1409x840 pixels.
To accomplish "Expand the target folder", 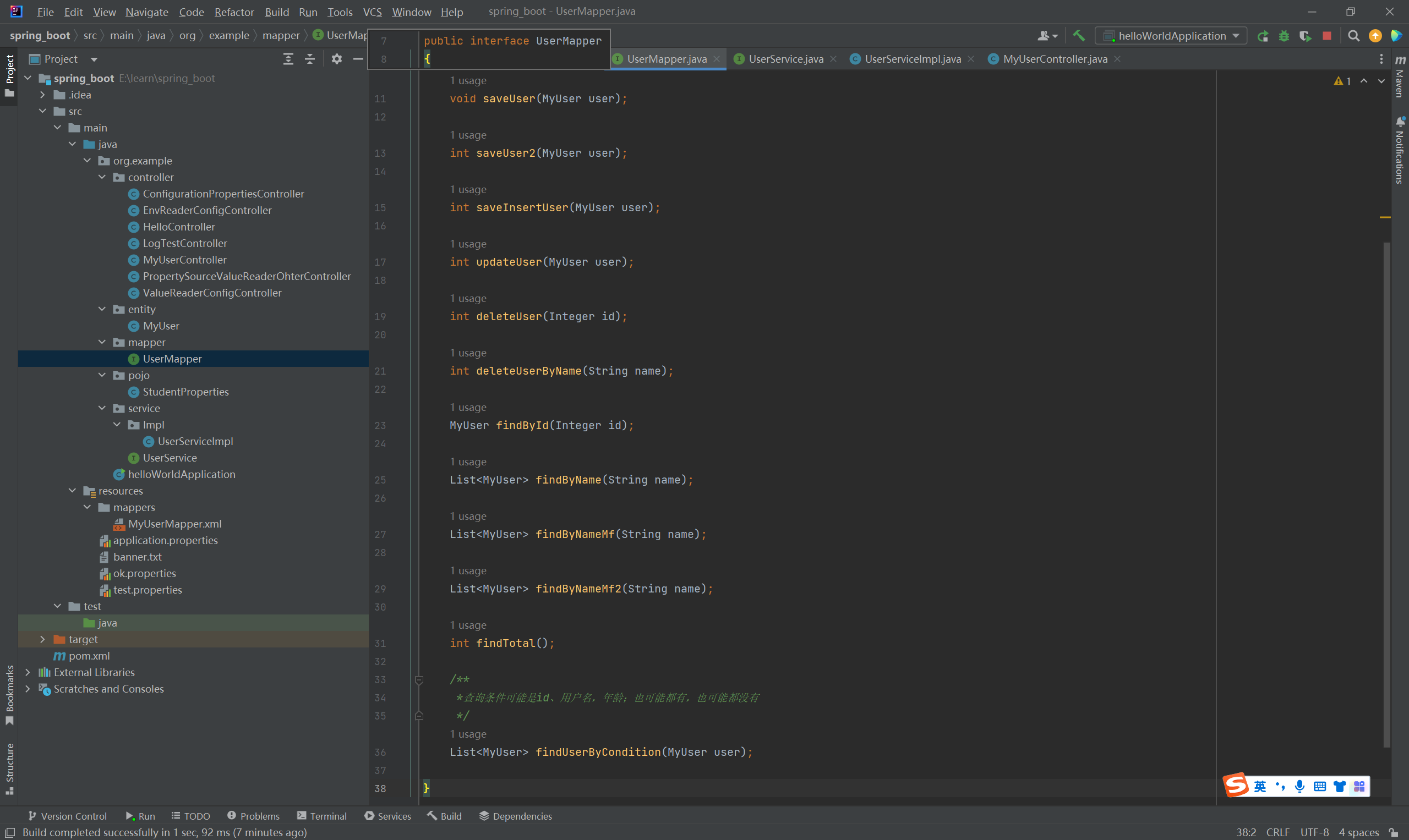I will pyautogui.click(x=42, y=639).
